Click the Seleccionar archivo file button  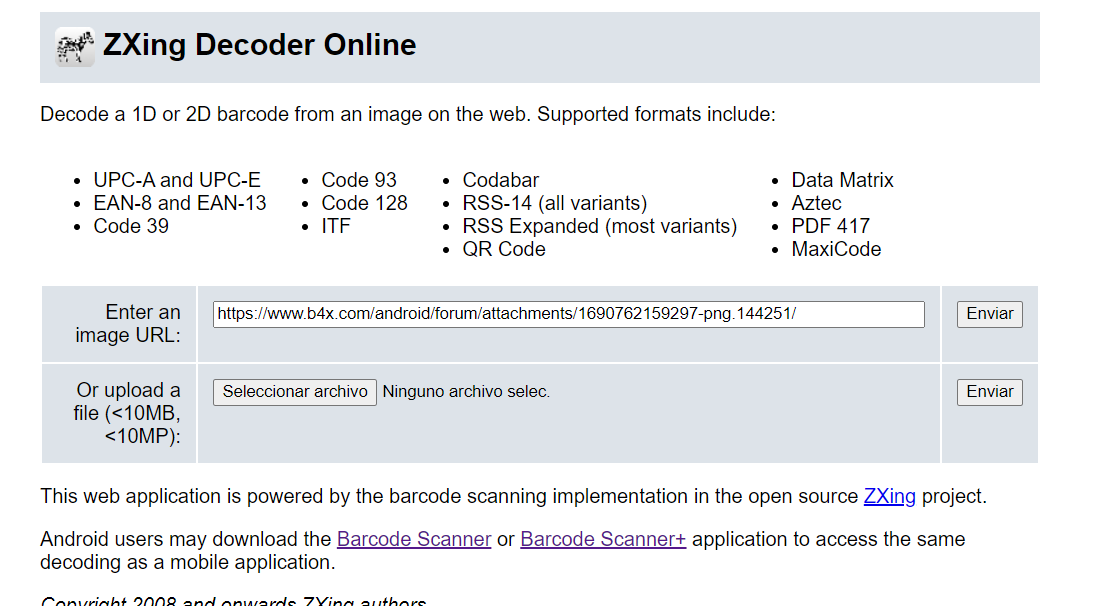tap(295, 392)
